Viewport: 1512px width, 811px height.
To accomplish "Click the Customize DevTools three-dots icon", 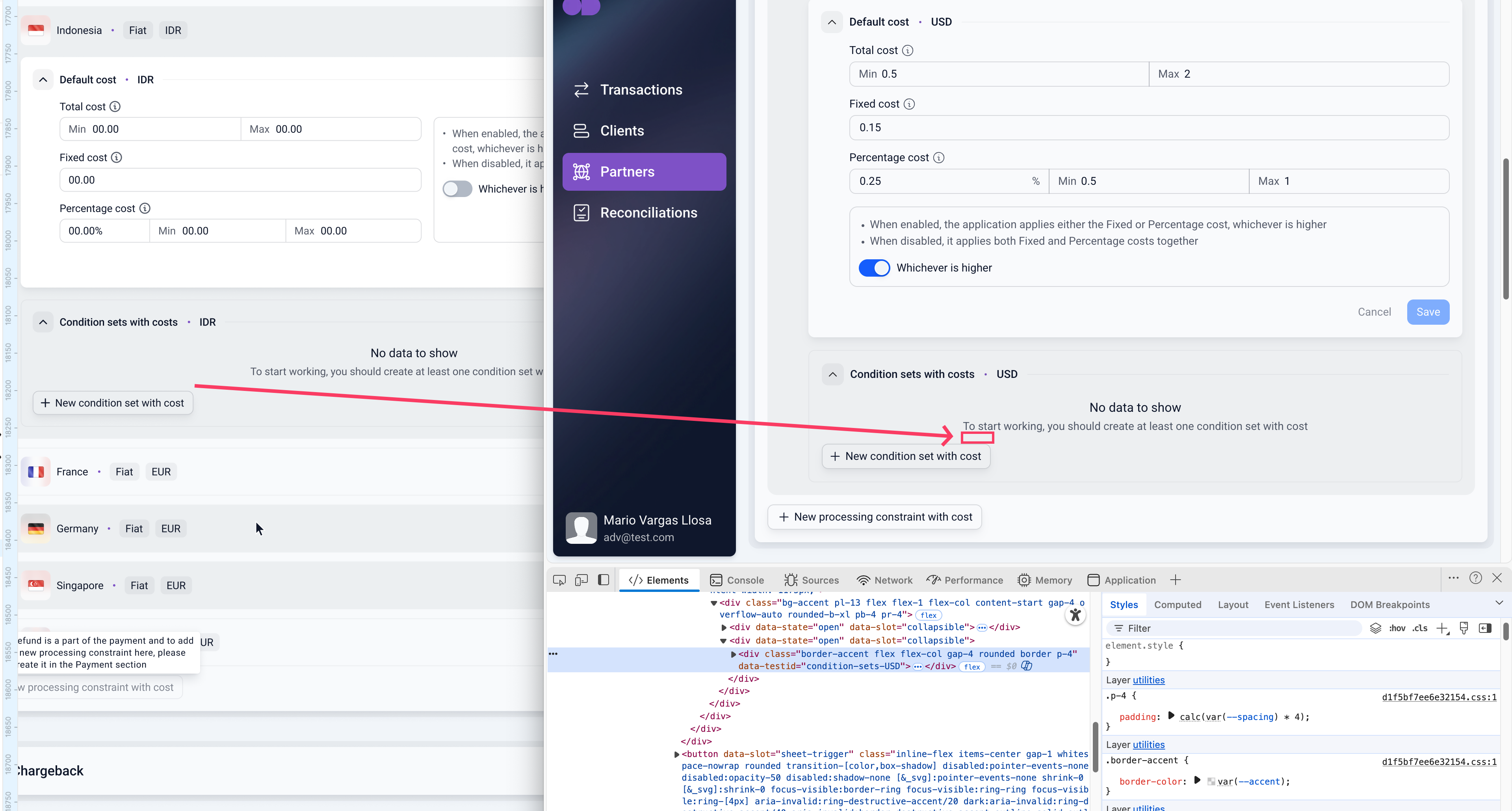I will click(1453, 578).
